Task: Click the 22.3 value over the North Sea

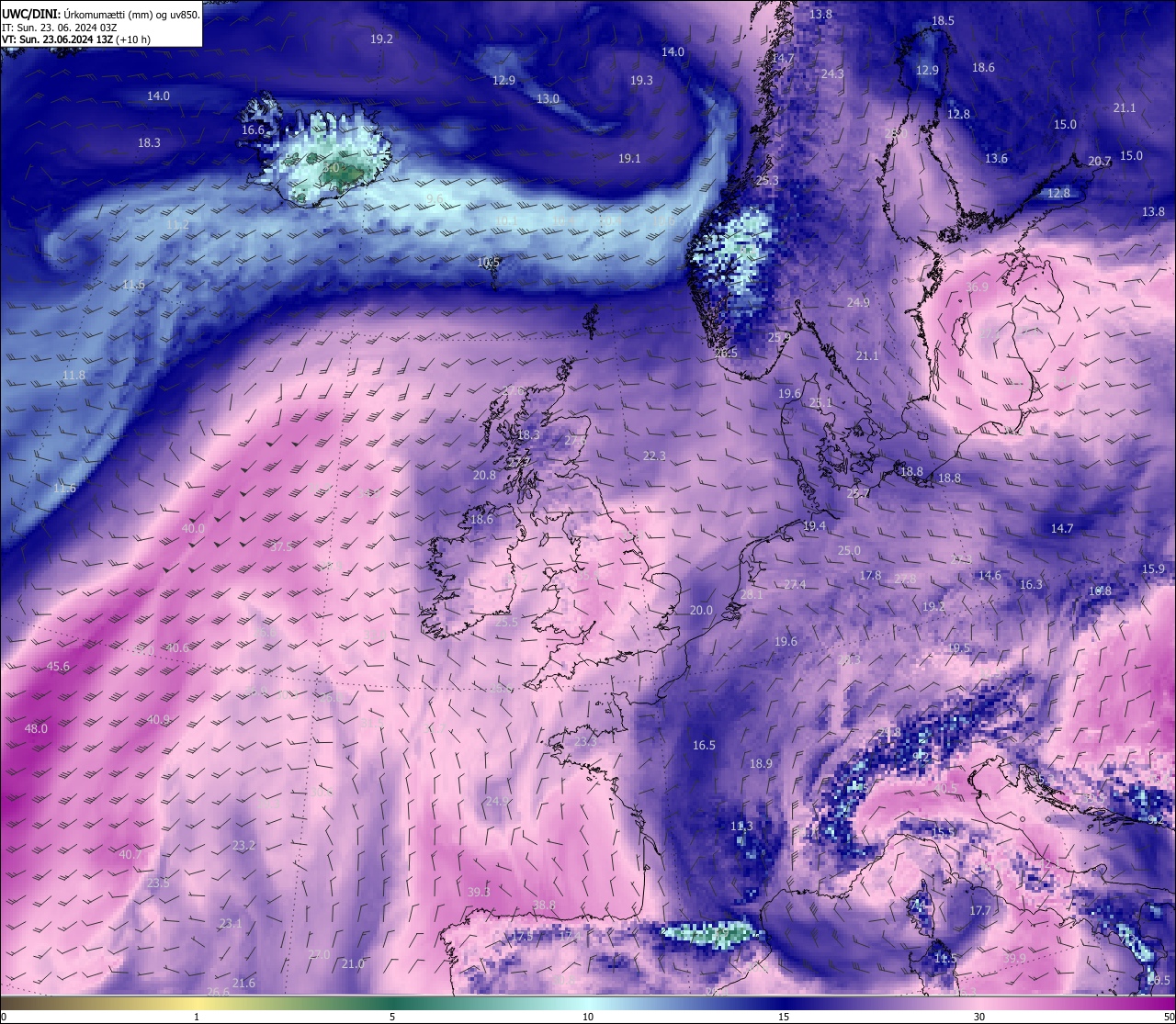Action: point(654,456)
